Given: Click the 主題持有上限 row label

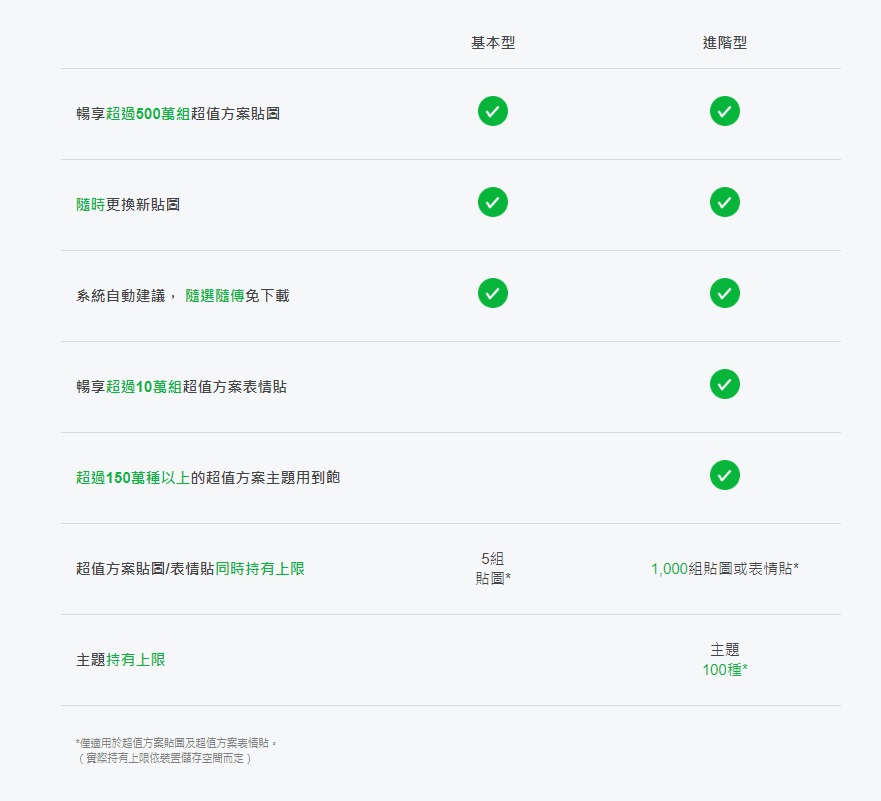Looking at the screenshot, I should coord(121,659).
